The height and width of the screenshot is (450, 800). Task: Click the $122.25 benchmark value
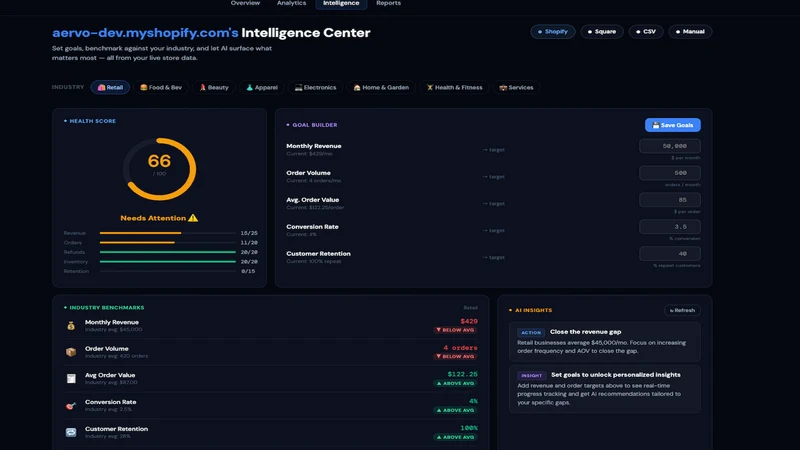tap(462, 374)
